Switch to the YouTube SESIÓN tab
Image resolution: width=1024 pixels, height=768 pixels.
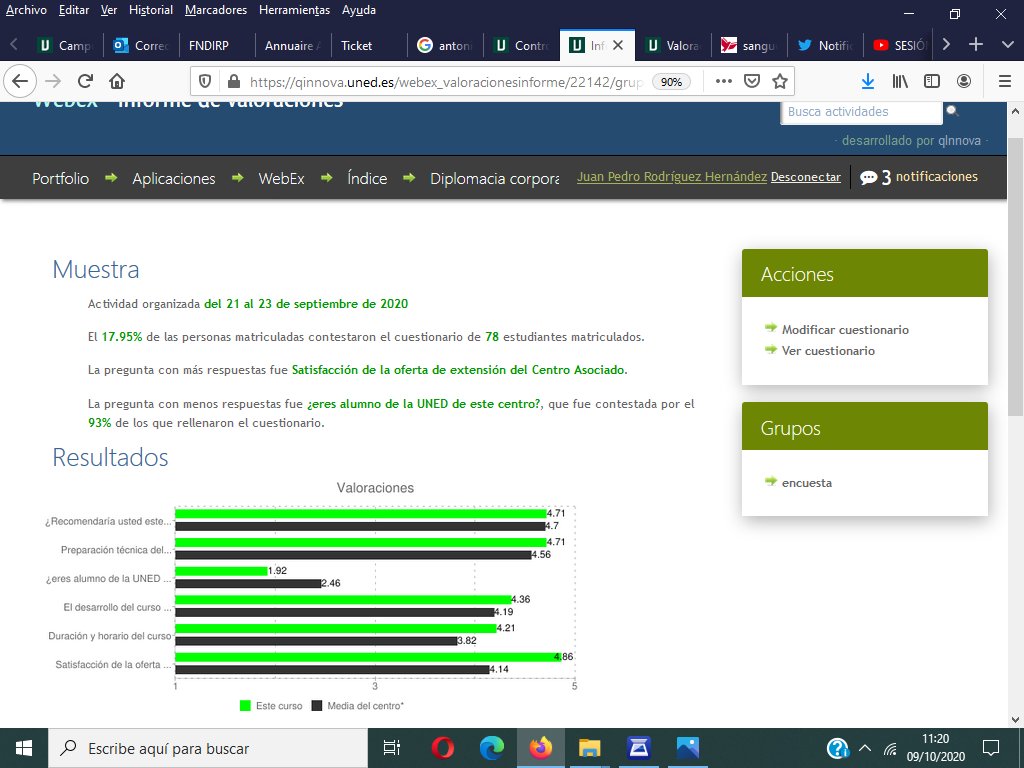(x=900, y=45)
